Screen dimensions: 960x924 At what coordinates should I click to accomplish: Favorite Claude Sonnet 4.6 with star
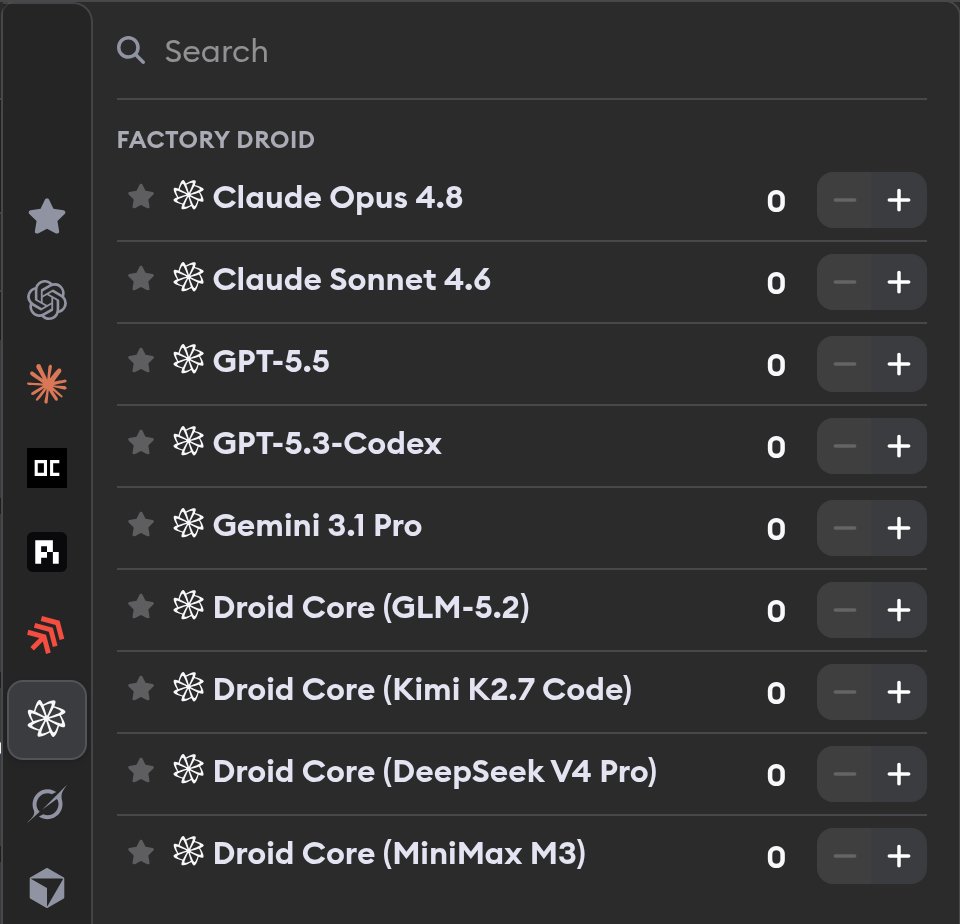pyautogui.click(x=141, y=279)
